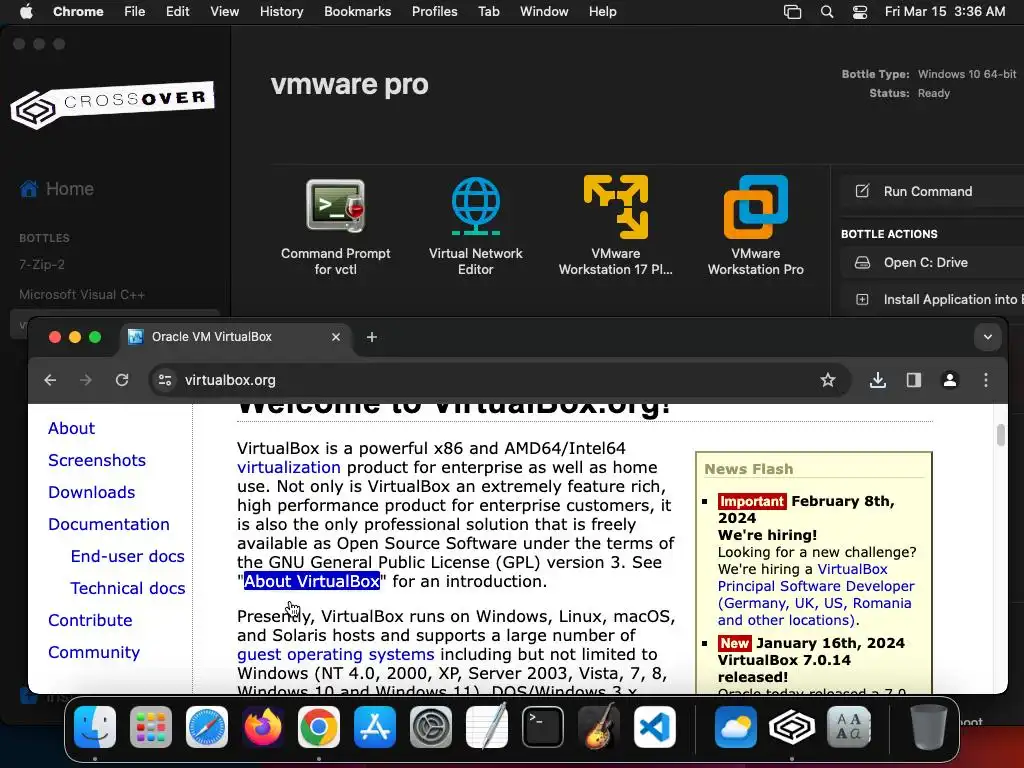Open App Store from the Dock
This screenshot has height=768, width=1024.
pyautogui.click(x=375, y=727)
